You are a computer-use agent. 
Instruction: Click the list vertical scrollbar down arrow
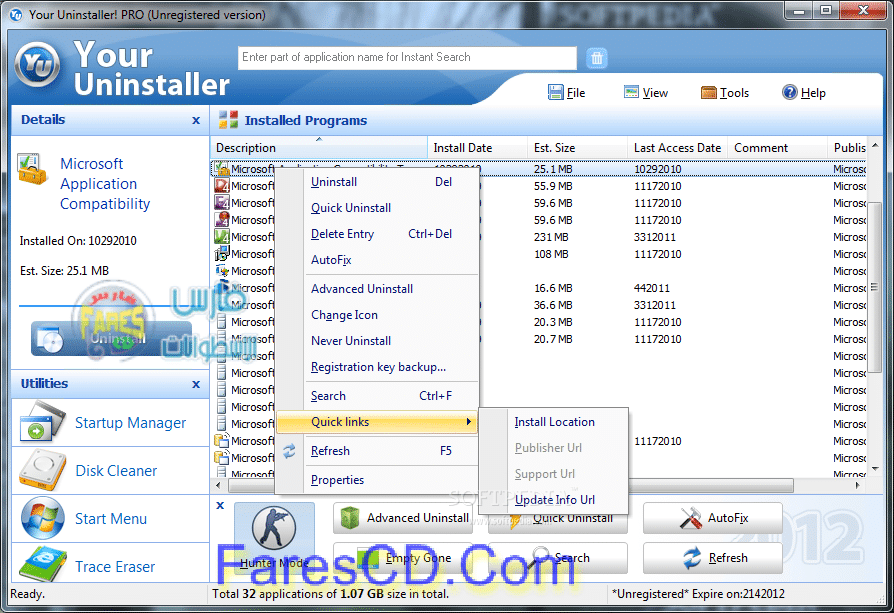point(875,469)
